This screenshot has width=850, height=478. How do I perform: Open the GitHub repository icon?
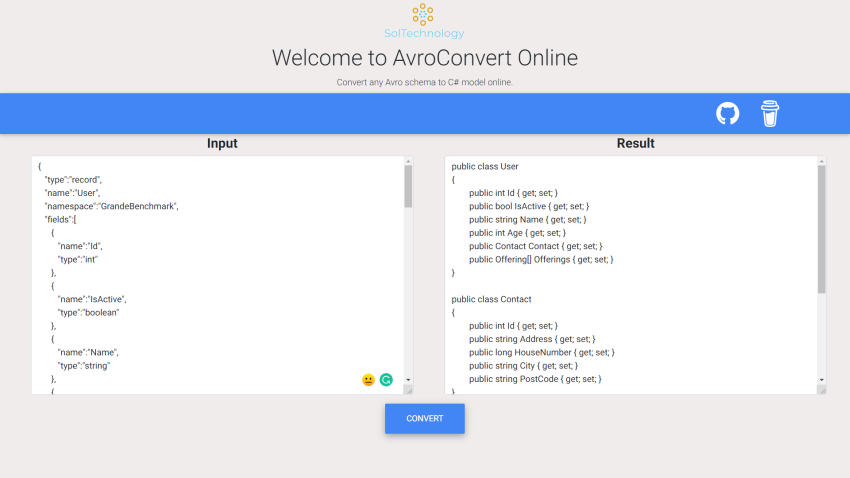pyautogui.click(x=727, y=114)
